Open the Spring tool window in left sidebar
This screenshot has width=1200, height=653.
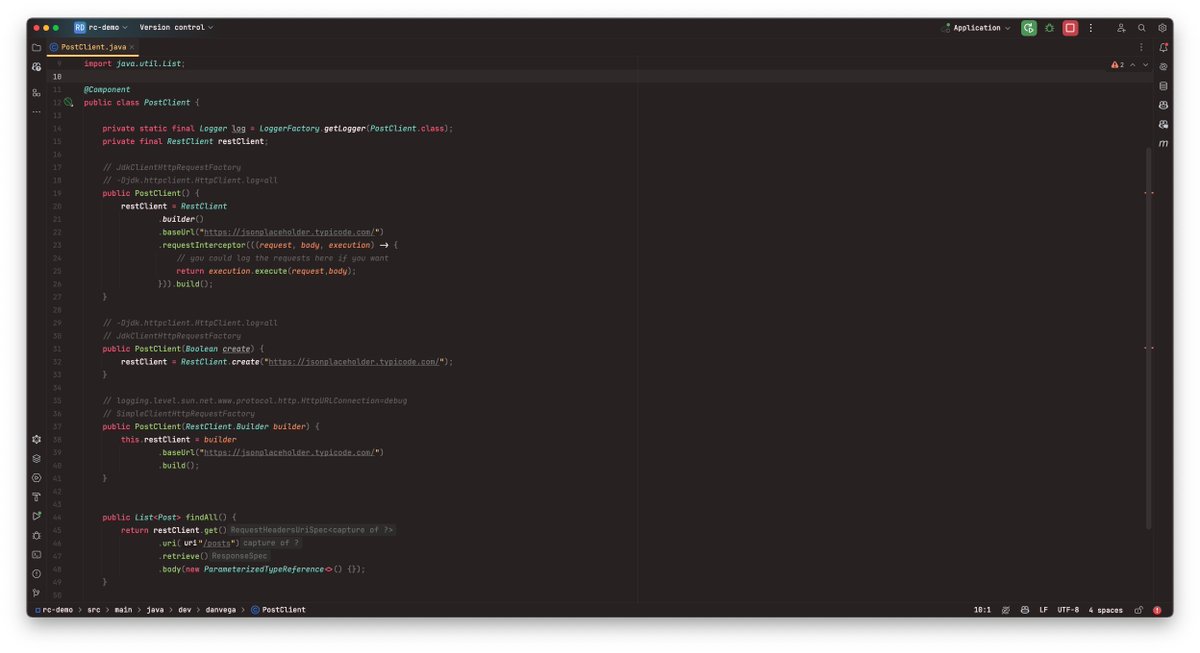tap(36, 439)
